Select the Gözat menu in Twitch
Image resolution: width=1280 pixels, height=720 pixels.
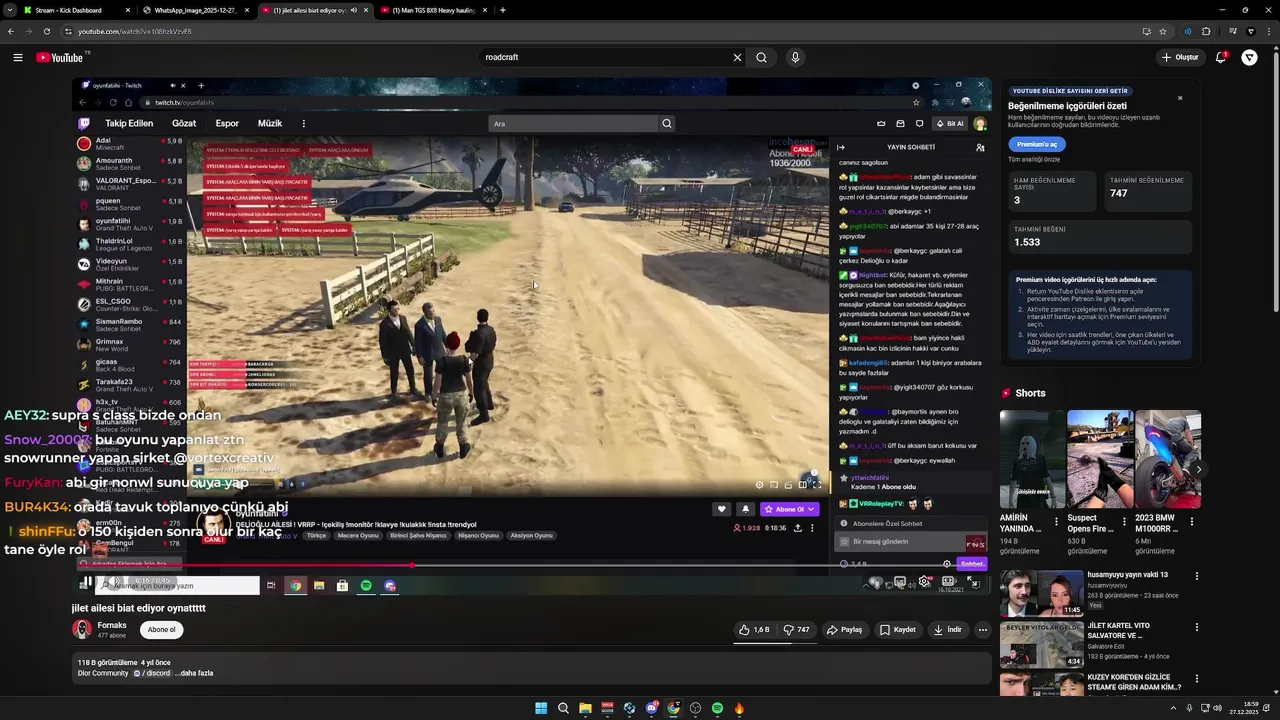point(184,124)
